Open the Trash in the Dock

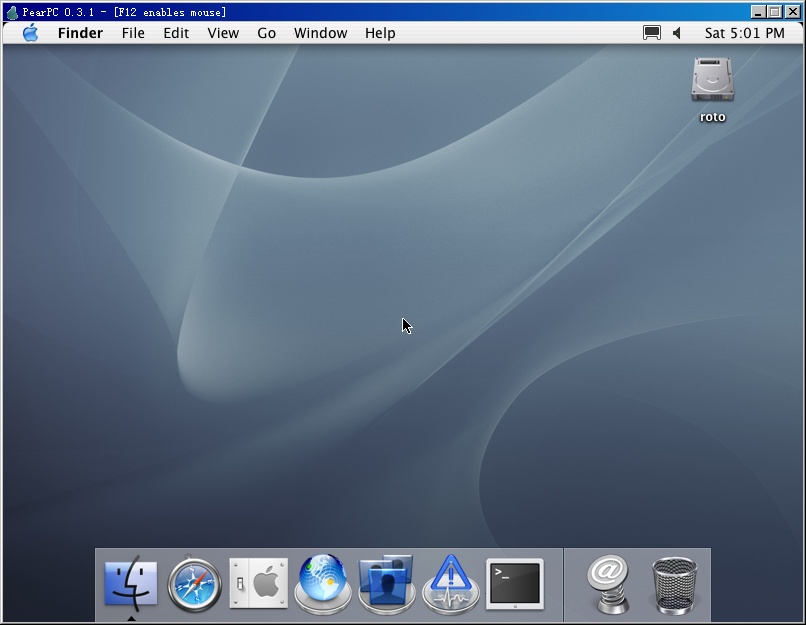[x=674, y=585]
